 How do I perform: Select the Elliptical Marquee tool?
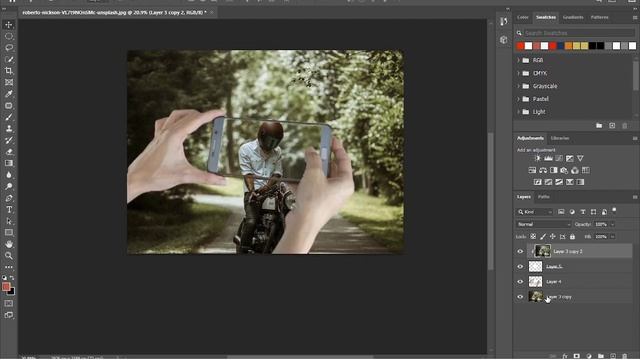pos(9,36)
